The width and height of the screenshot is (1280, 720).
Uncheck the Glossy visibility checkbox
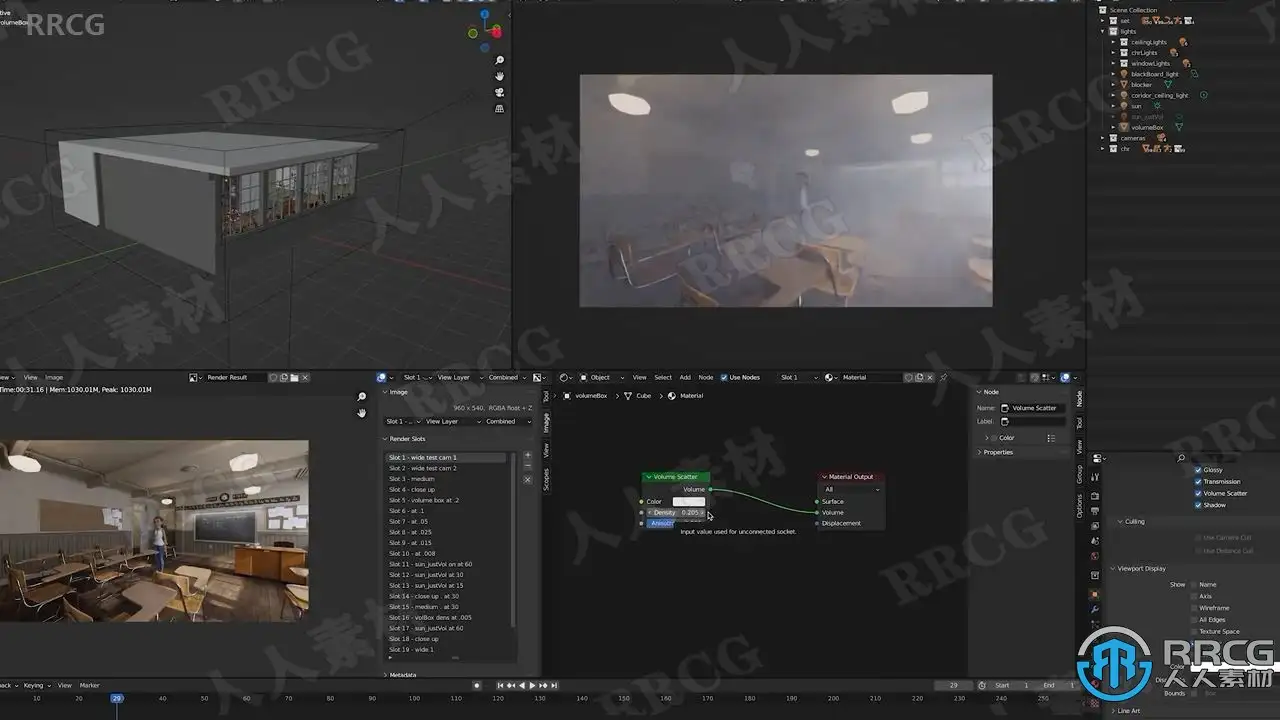pos(1199,470)
